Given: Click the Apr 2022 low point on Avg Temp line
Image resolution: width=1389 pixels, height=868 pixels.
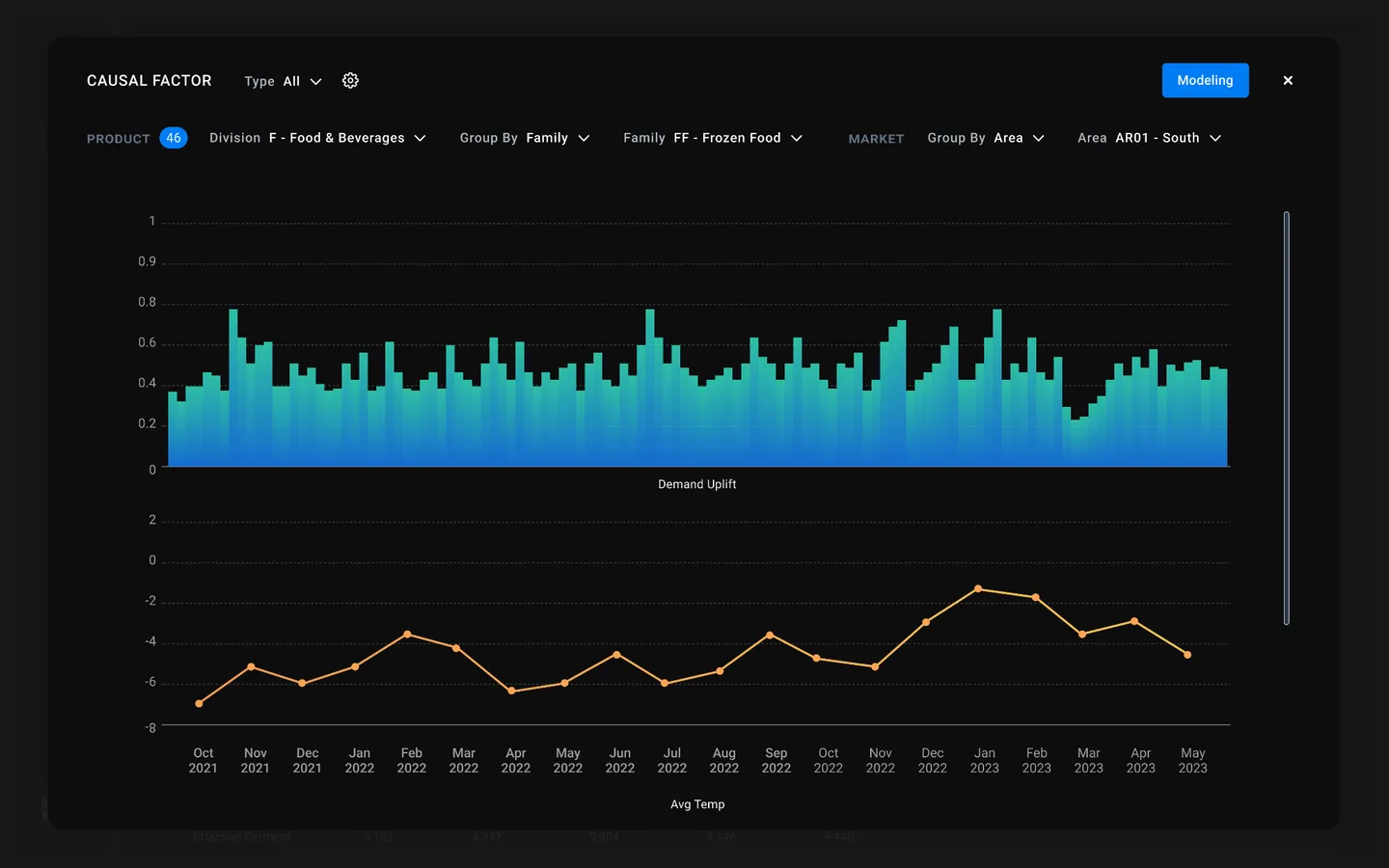Looking at the screenshot, I should point(511,692).
